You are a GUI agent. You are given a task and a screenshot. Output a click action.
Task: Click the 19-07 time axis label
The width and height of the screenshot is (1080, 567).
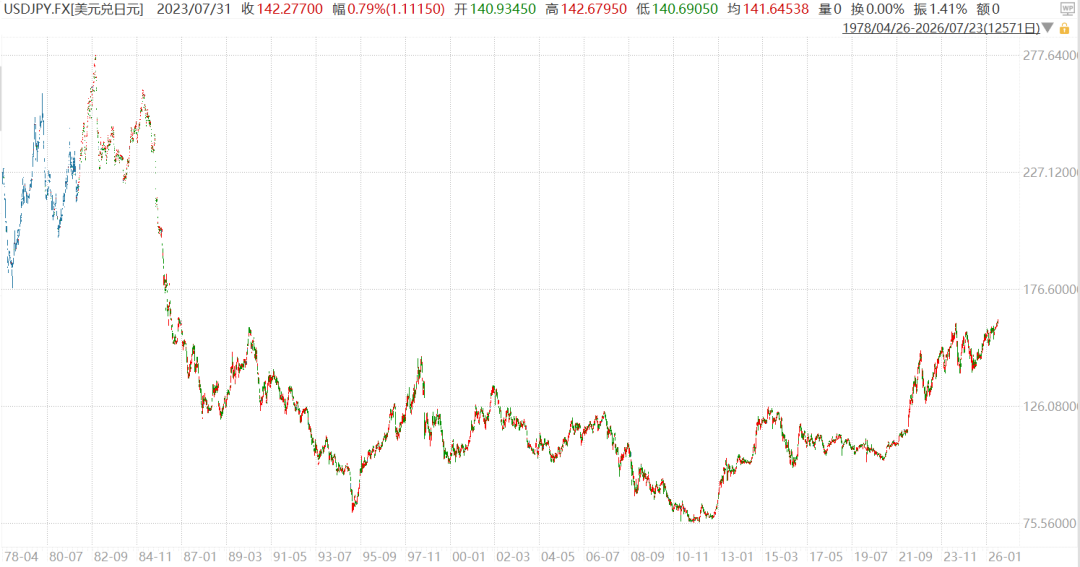(871, 557)
